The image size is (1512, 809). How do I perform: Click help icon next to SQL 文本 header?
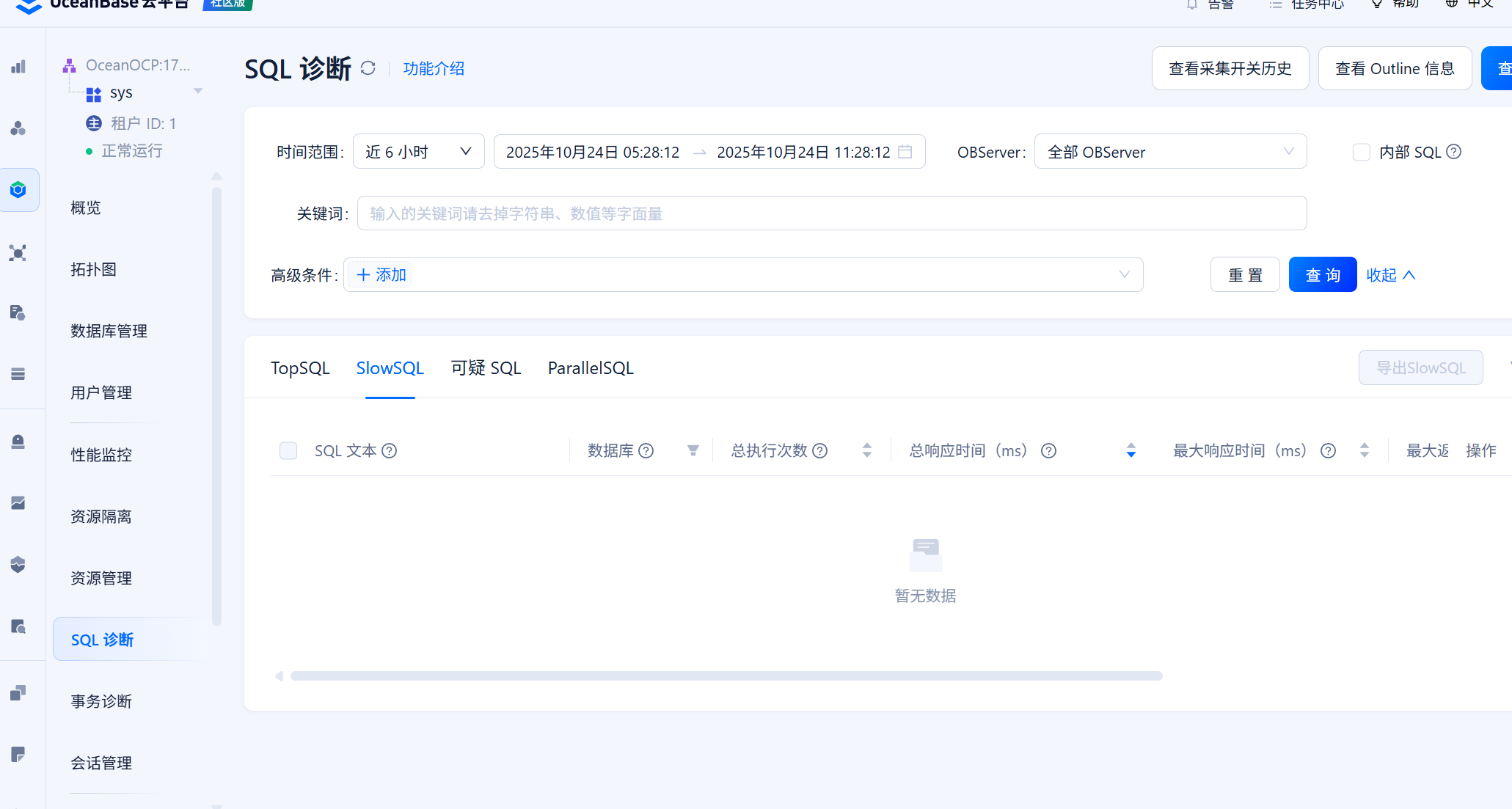(x=390, y=450)
